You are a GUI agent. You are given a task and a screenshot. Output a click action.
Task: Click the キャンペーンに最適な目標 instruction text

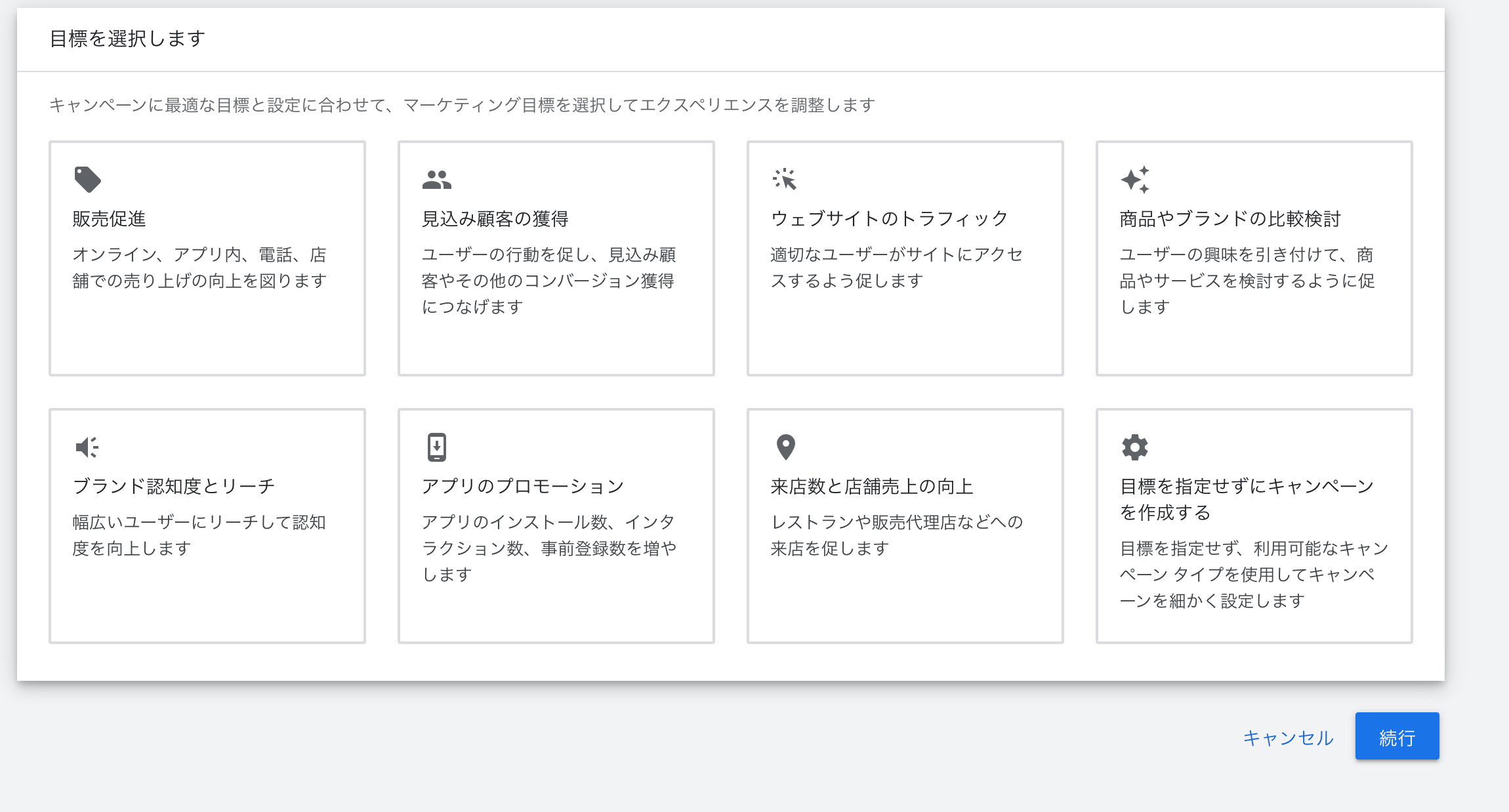[x=463, y=105]
